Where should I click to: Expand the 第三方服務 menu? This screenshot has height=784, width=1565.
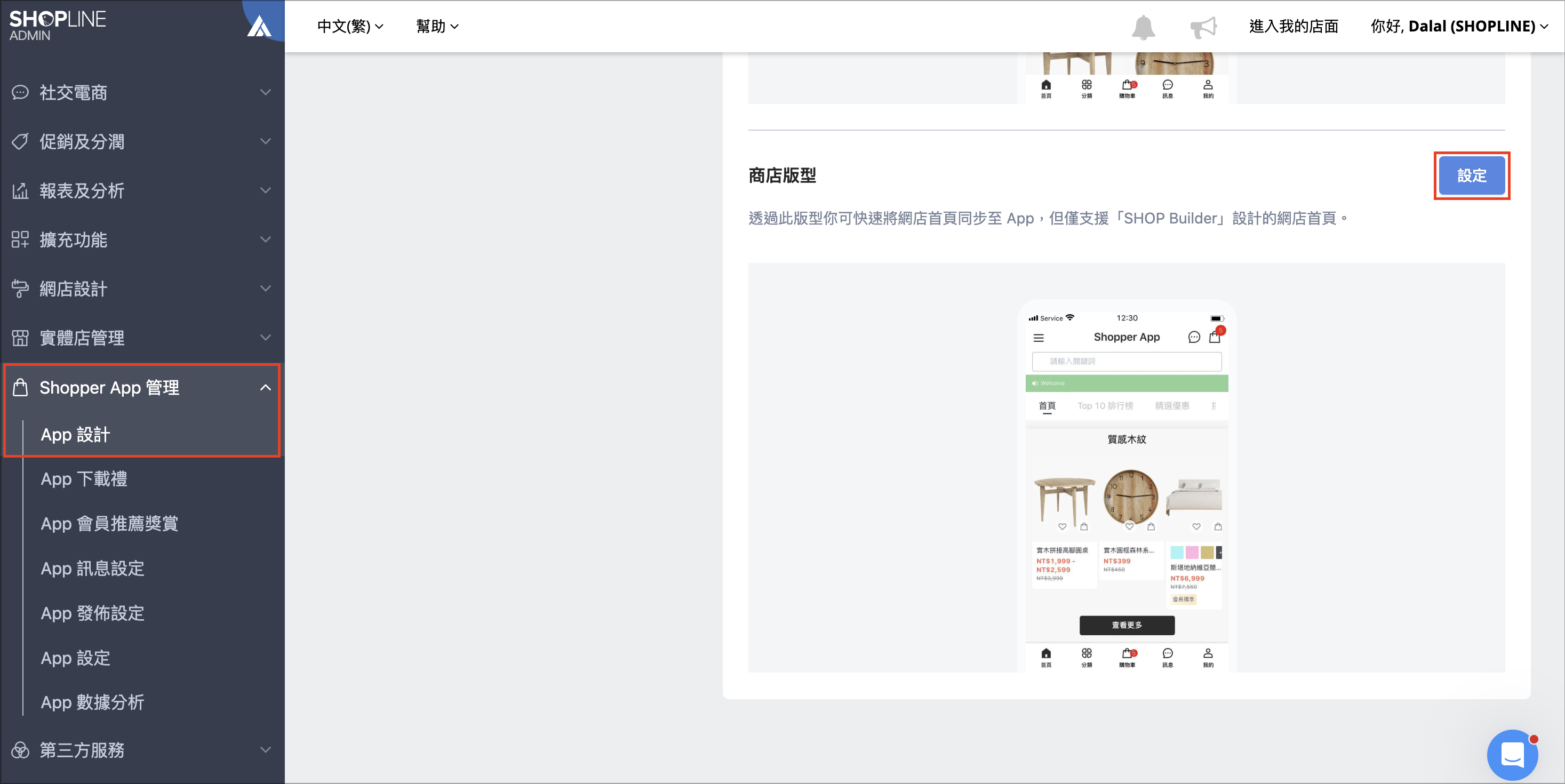coord(266,750)
